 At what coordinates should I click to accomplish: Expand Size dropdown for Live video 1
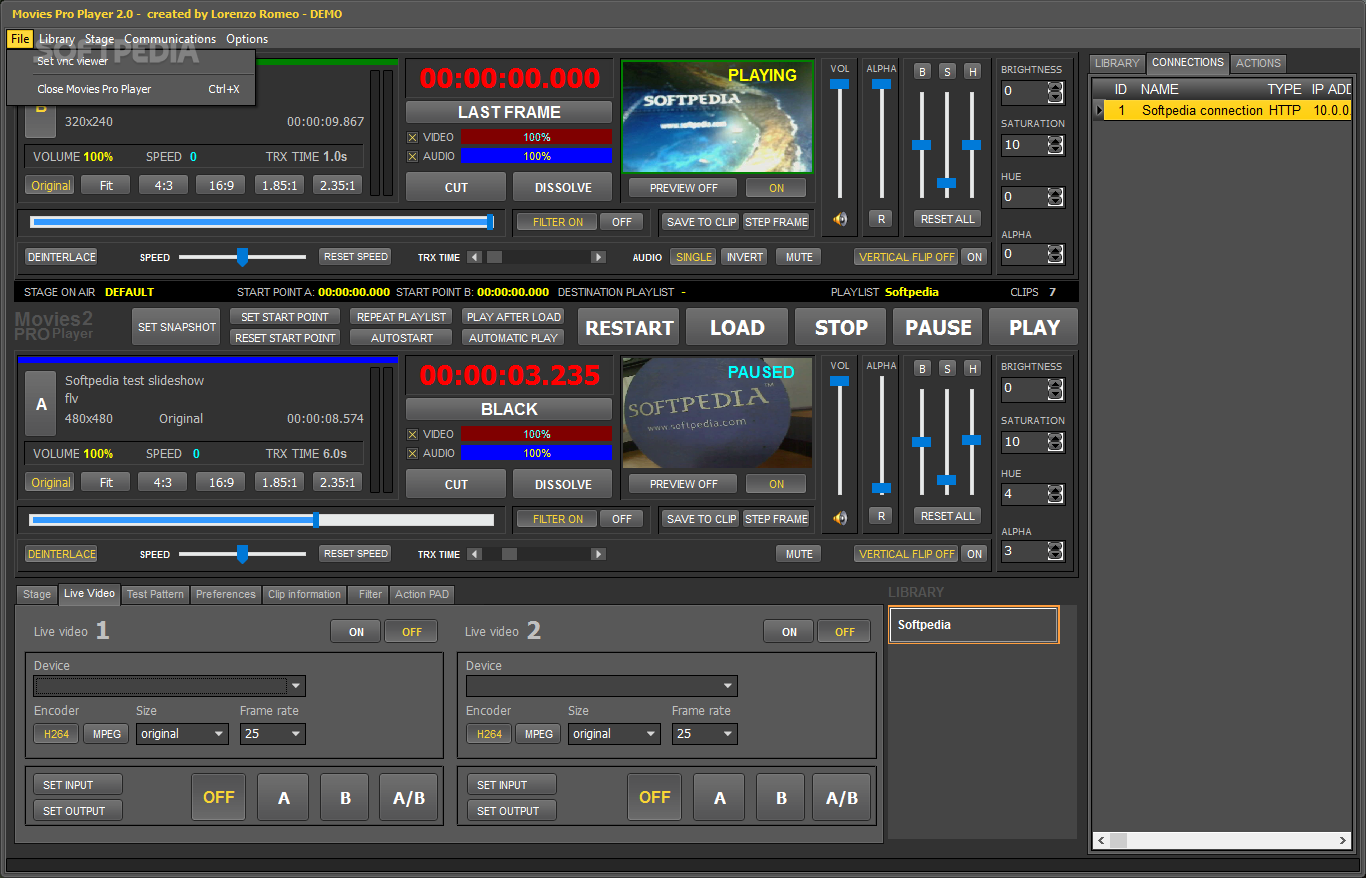point(219,734)
